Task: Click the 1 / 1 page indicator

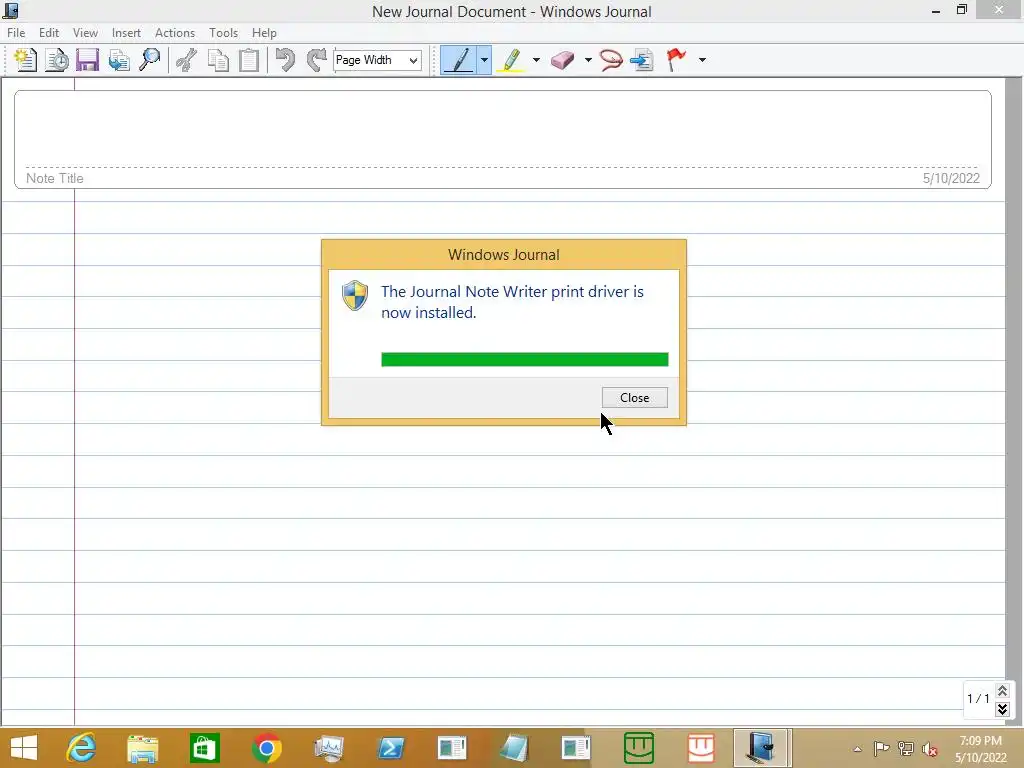Action: [x=978, y=699]
